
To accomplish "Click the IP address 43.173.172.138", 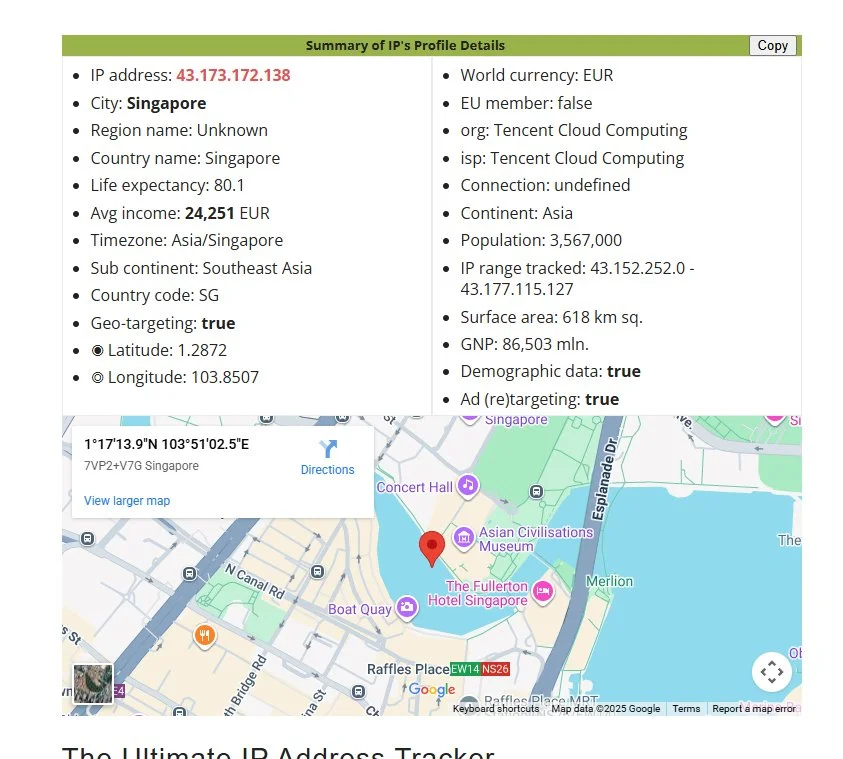I will tap(233, 75).
